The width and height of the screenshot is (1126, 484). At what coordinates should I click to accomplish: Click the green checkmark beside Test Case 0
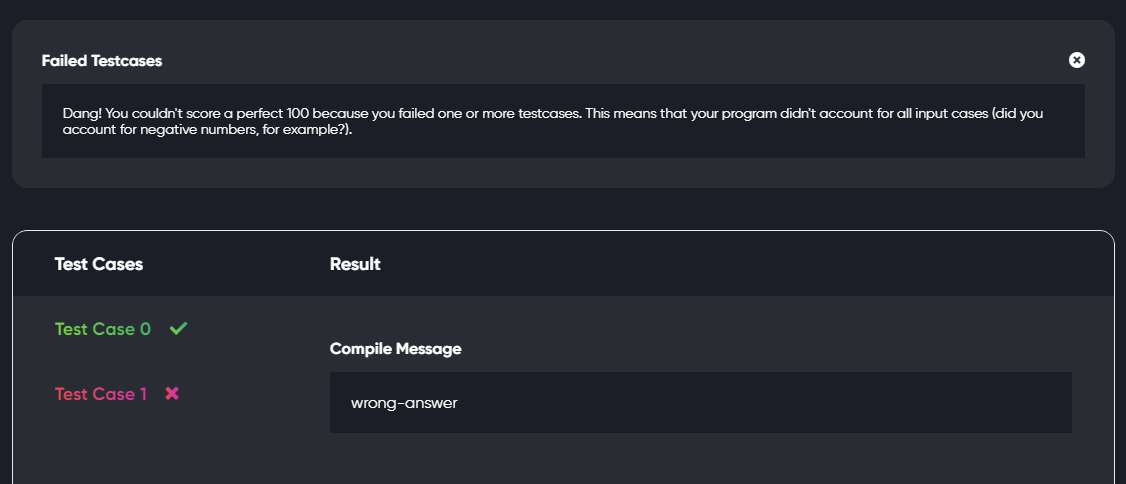[x=178, y=328]
